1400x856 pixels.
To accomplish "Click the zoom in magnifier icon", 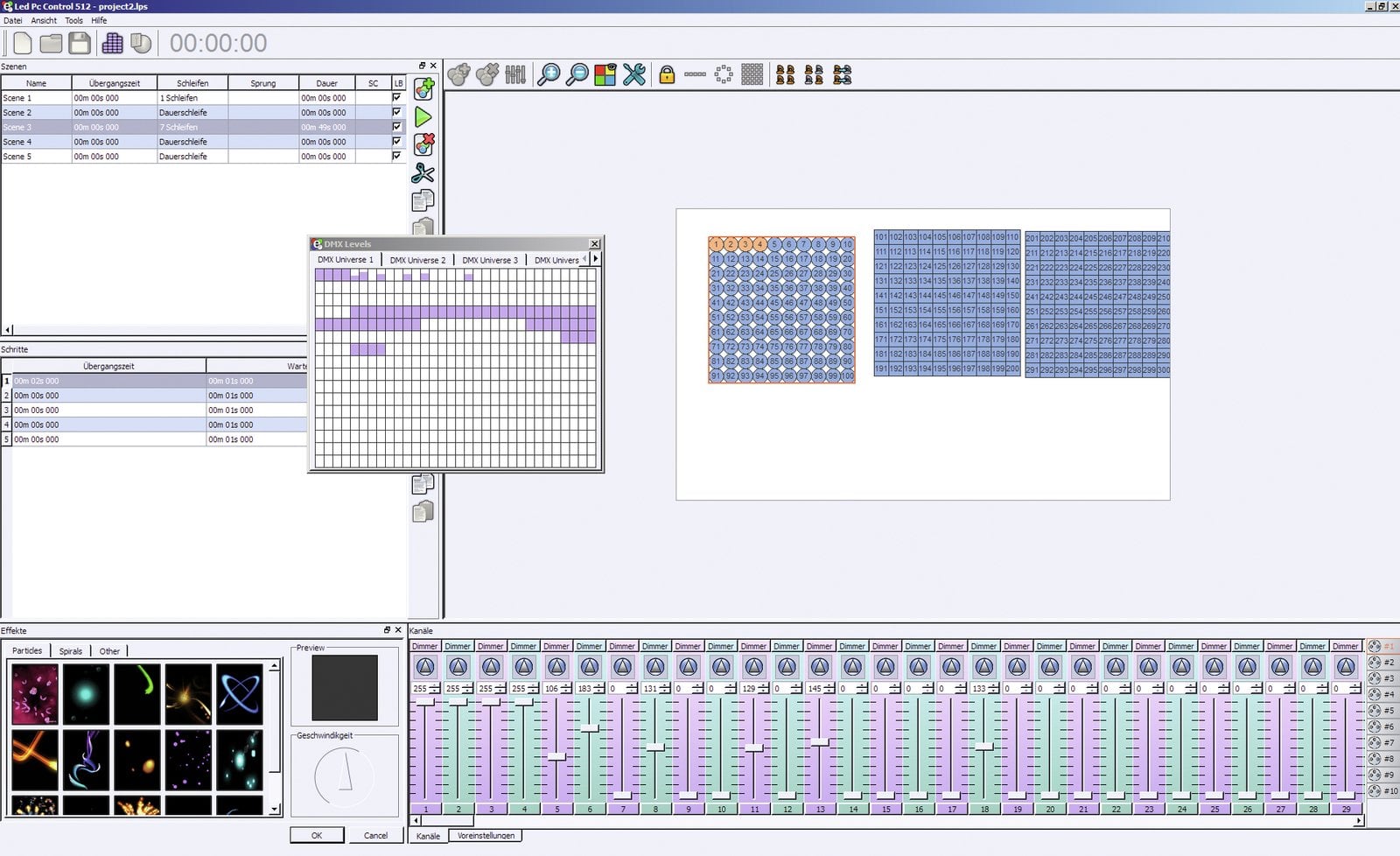I will coord(549,75).
